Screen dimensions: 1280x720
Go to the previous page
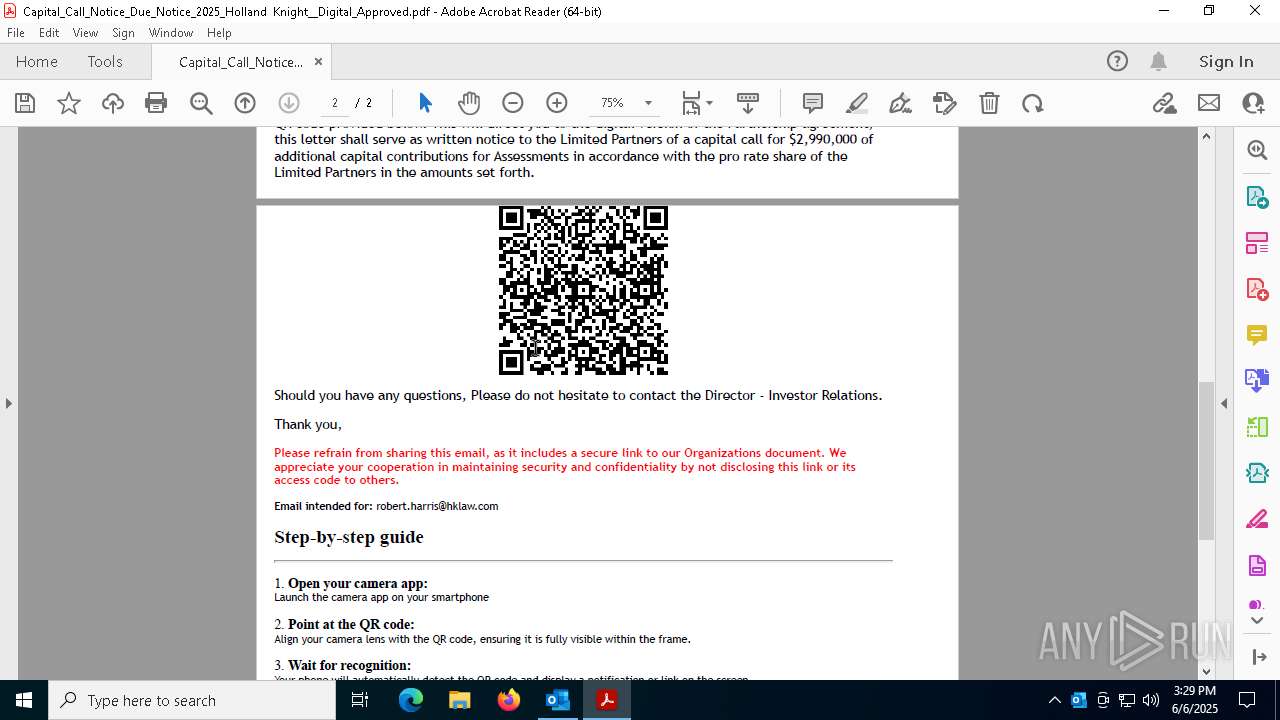(x=245, y=103)
